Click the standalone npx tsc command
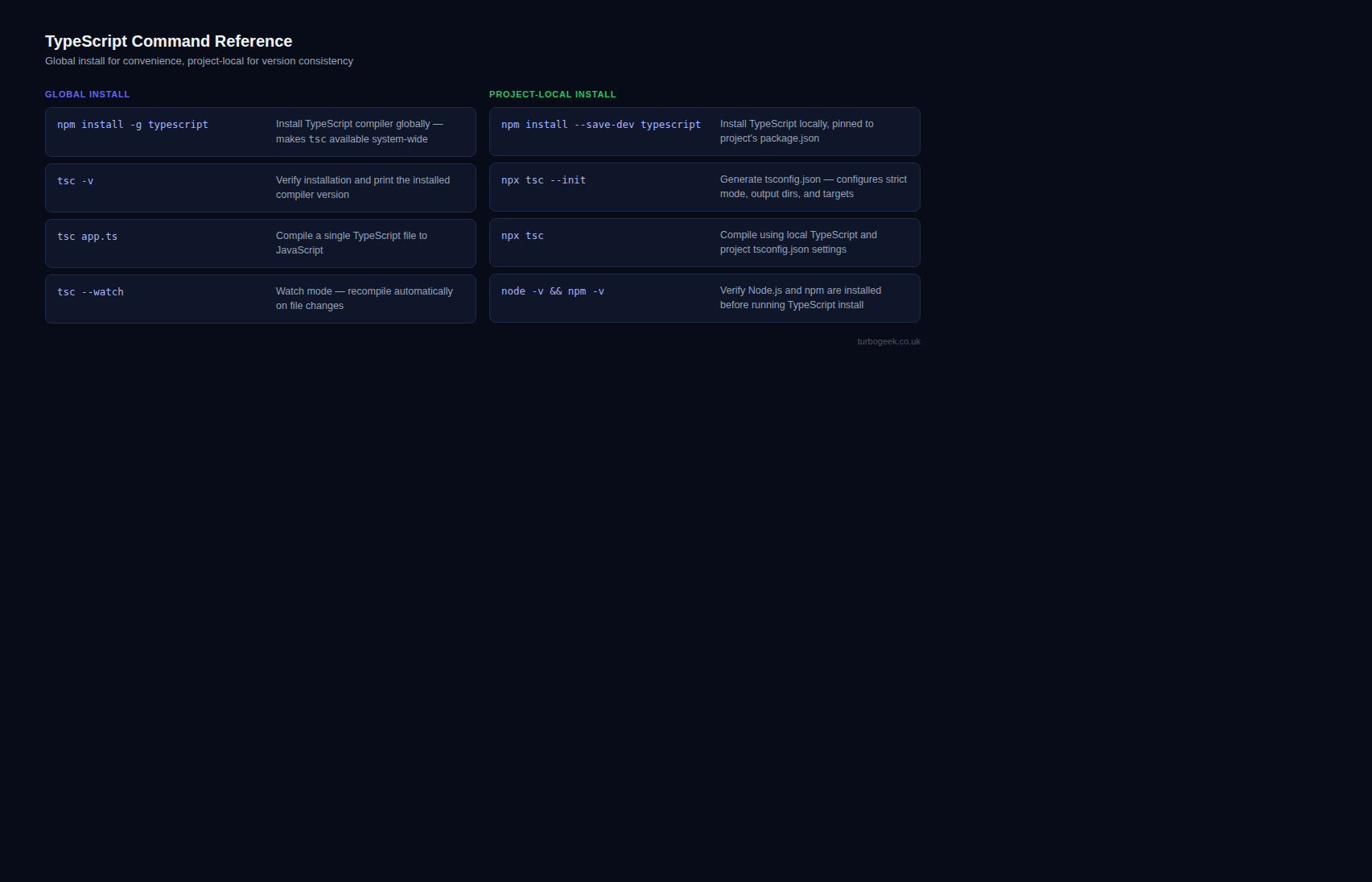Viewport: 1372px width, 882px height. [522, 236]
